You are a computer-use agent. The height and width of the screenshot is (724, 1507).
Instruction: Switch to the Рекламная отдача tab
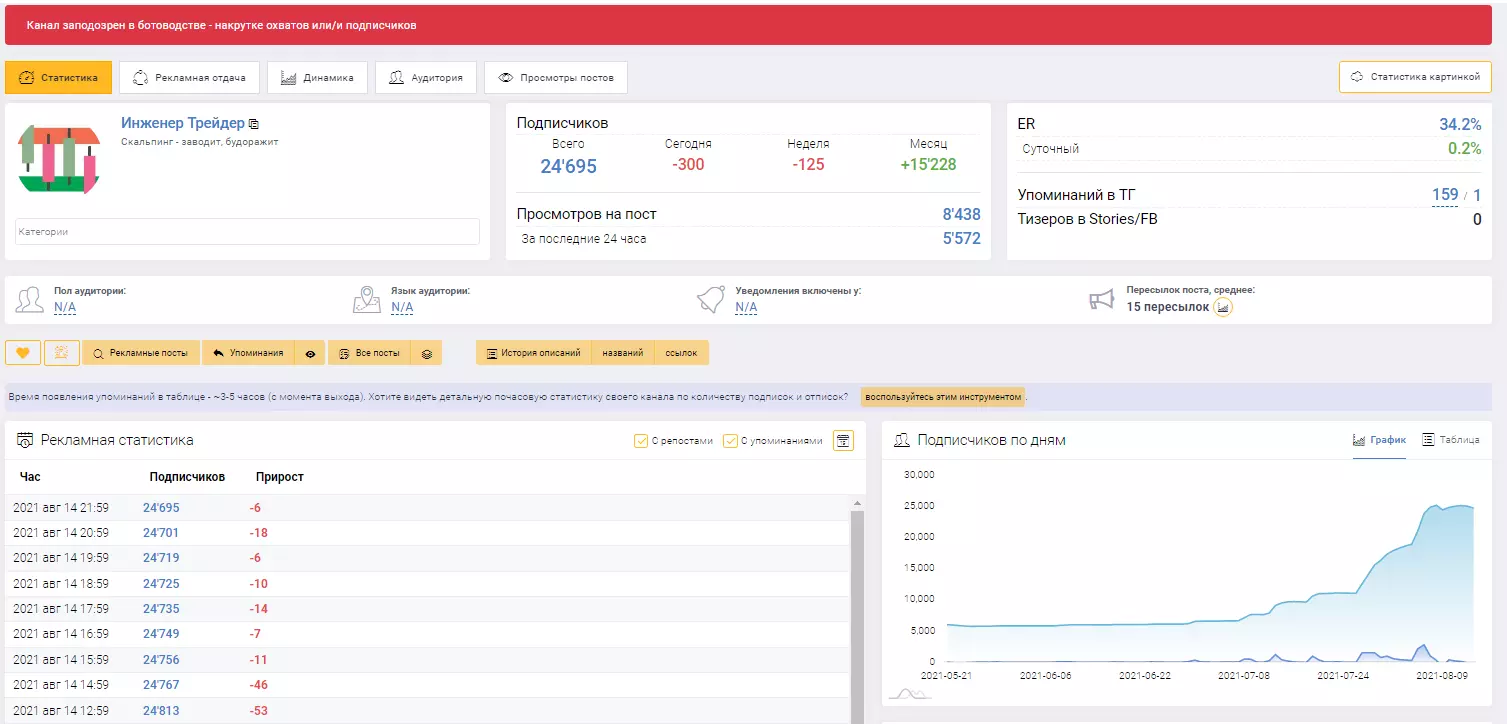tap(189, 77)
